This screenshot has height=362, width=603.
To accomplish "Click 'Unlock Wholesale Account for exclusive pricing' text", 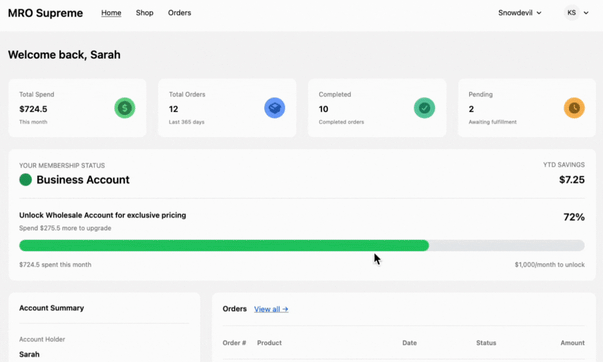I will [103, 215].
